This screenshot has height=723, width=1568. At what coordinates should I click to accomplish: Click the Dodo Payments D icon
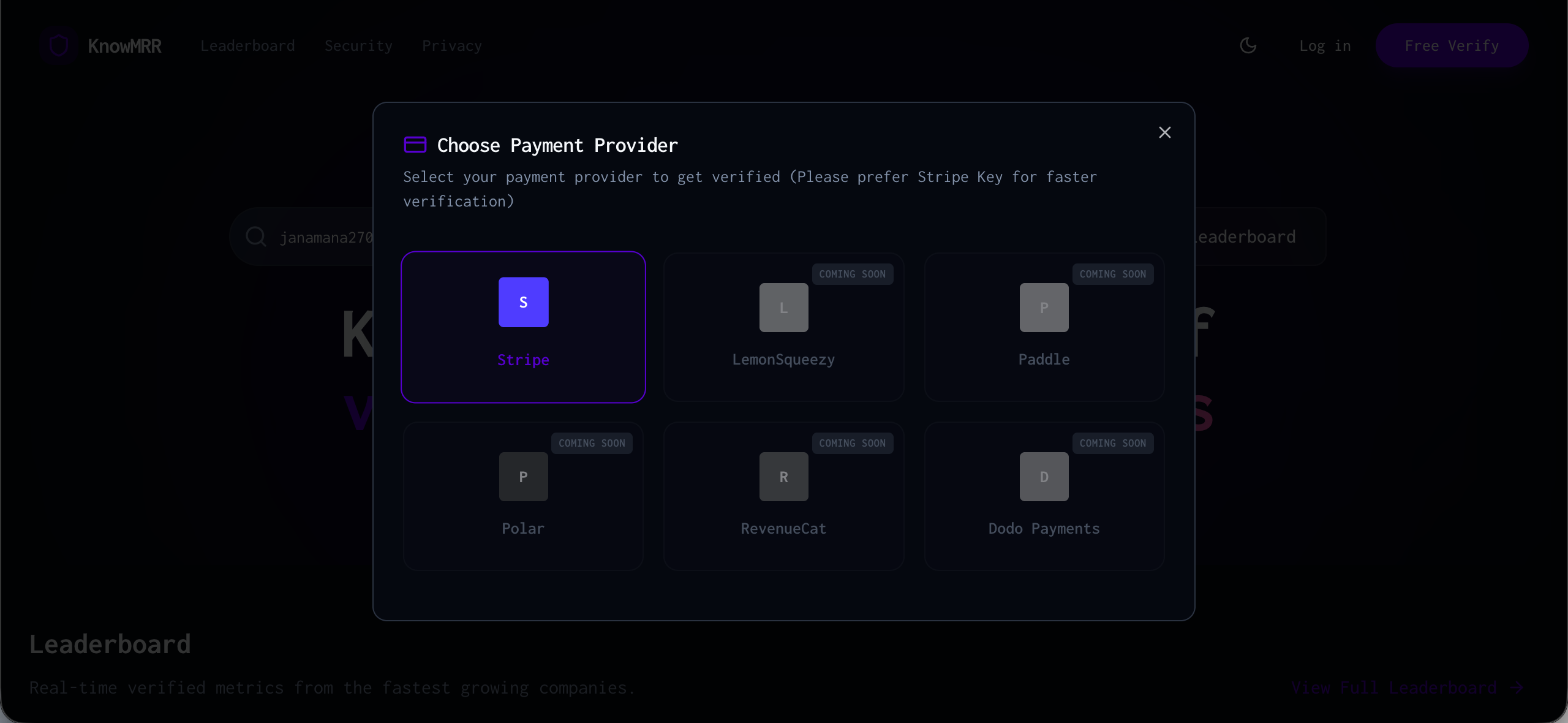1044,477
